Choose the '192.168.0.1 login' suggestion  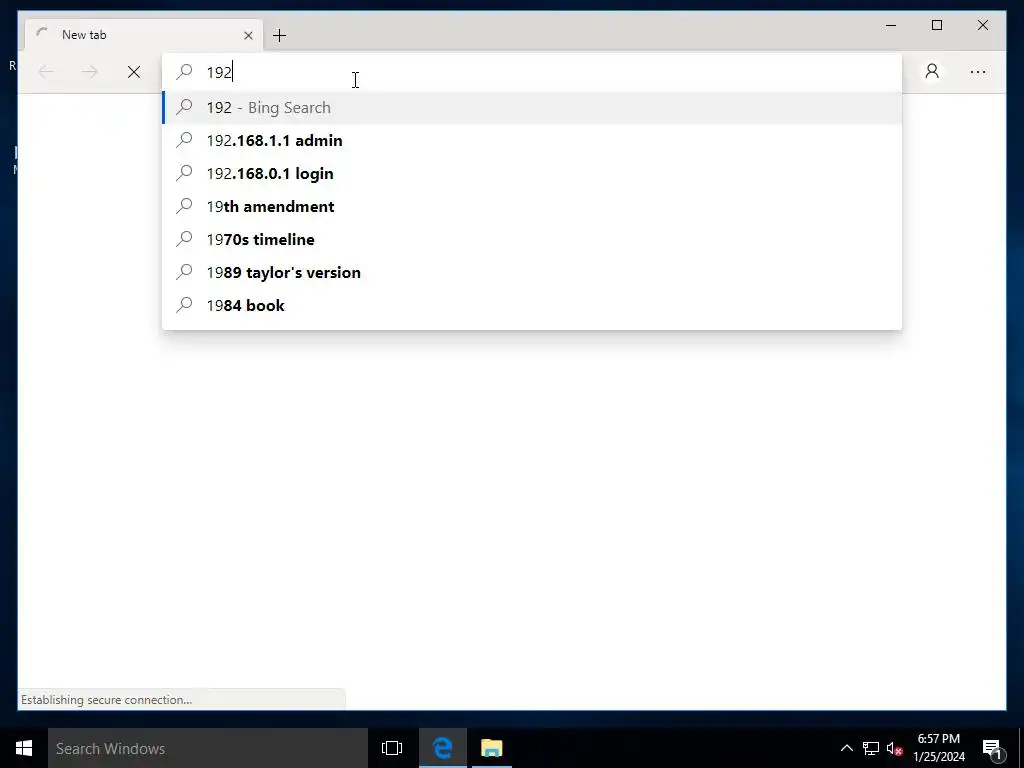(x=532, y=173)
